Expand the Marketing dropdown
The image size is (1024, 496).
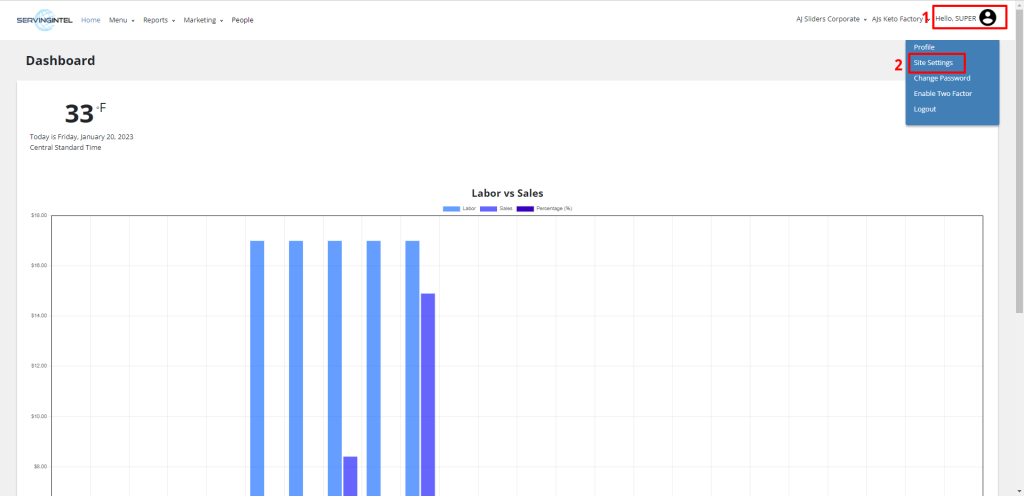203,20
